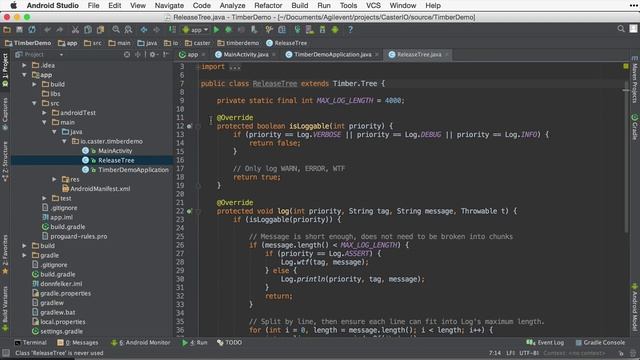Open the Run tool window
Viewport: 640px width, 360px height.
click(x=195, y=343)
